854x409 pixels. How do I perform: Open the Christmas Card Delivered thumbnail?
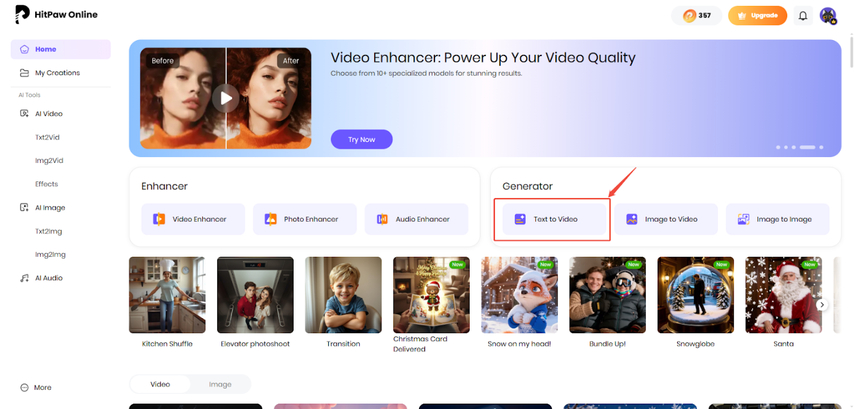(431, 295)
